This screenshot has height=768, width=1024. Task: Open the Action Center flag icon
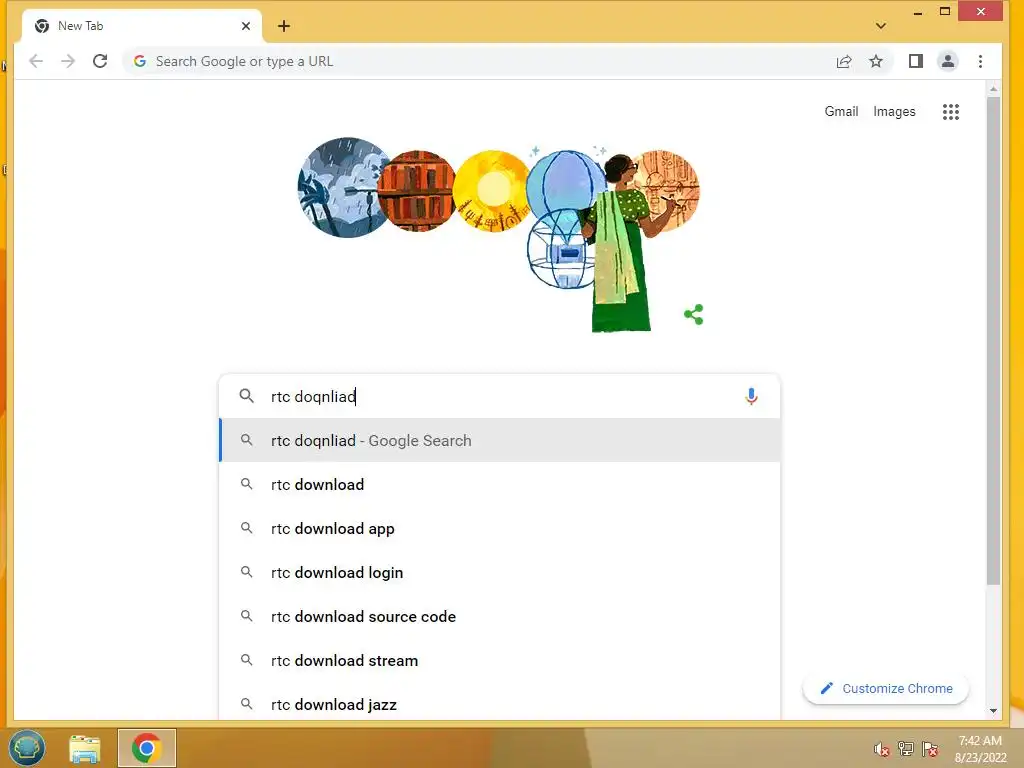pos(930,749)
